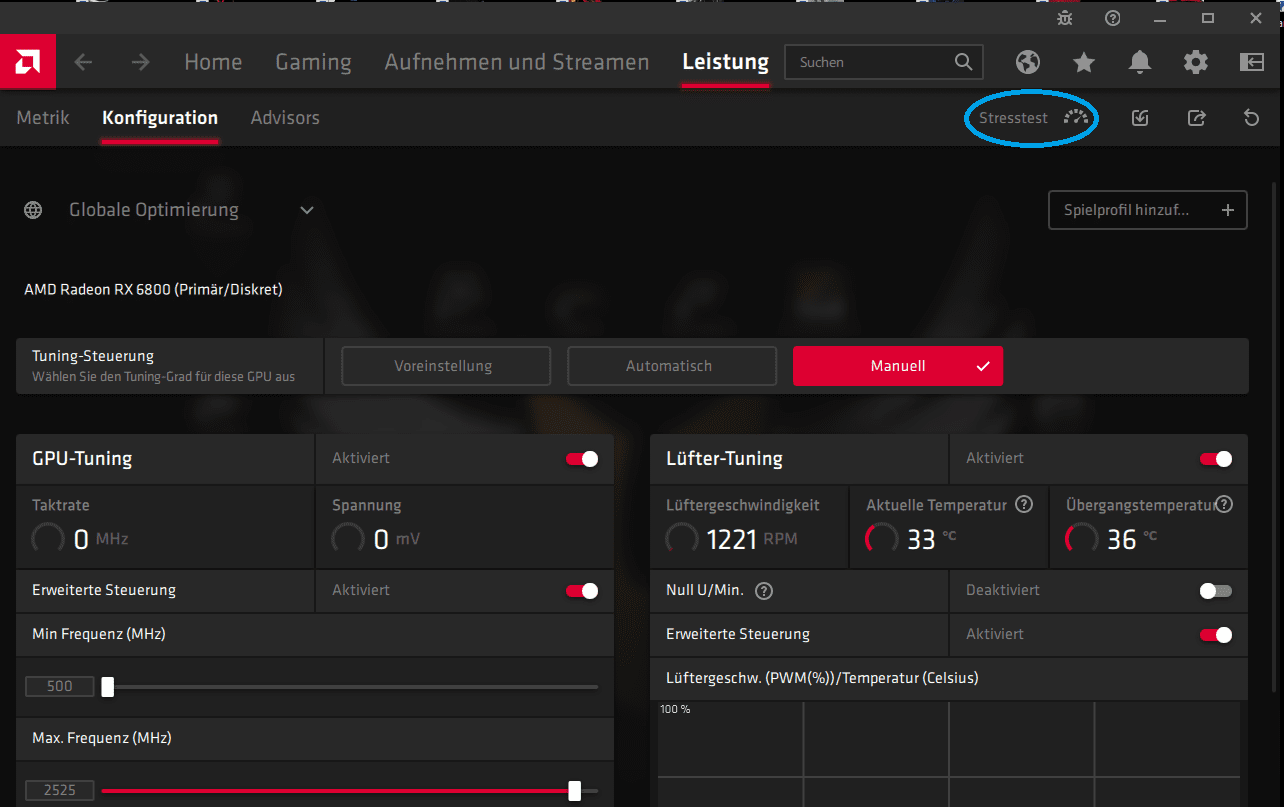This screenshot has height=807, width=1284.
Task: Click the search magnifier icon
Action: click(963, 62)
